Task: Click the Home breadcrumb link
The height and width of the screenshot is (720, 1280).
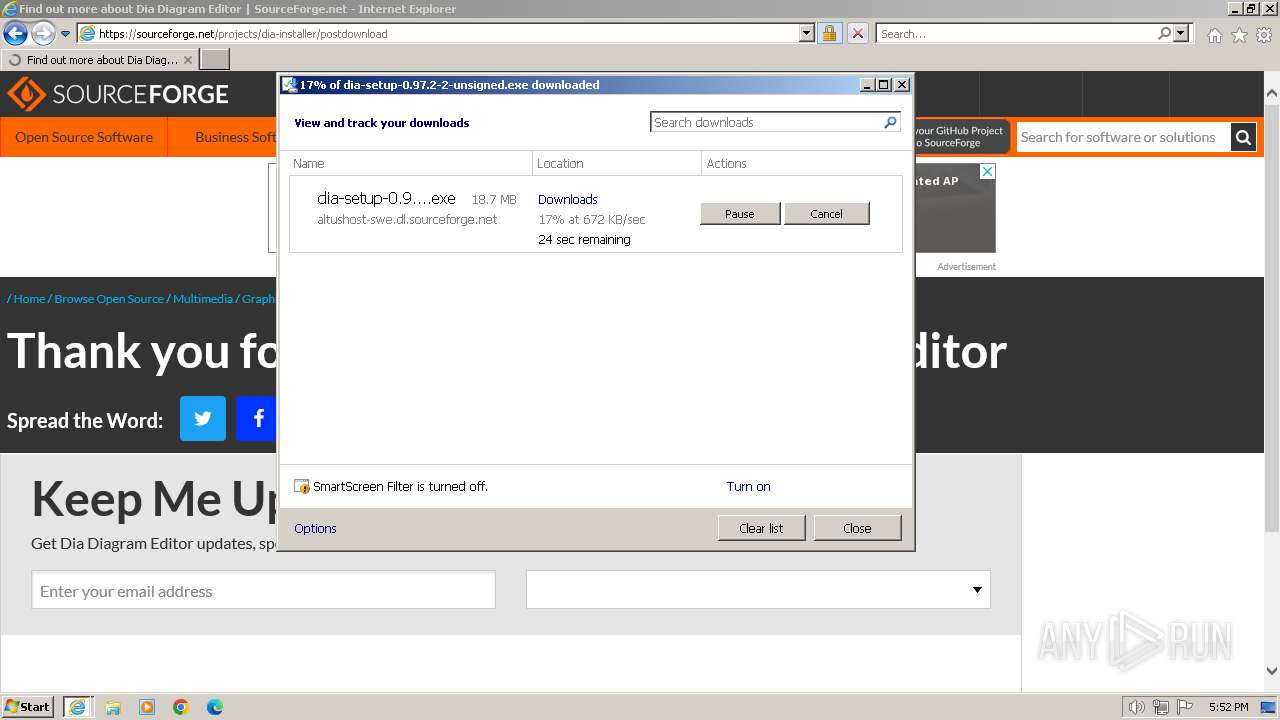Action: 29,298
